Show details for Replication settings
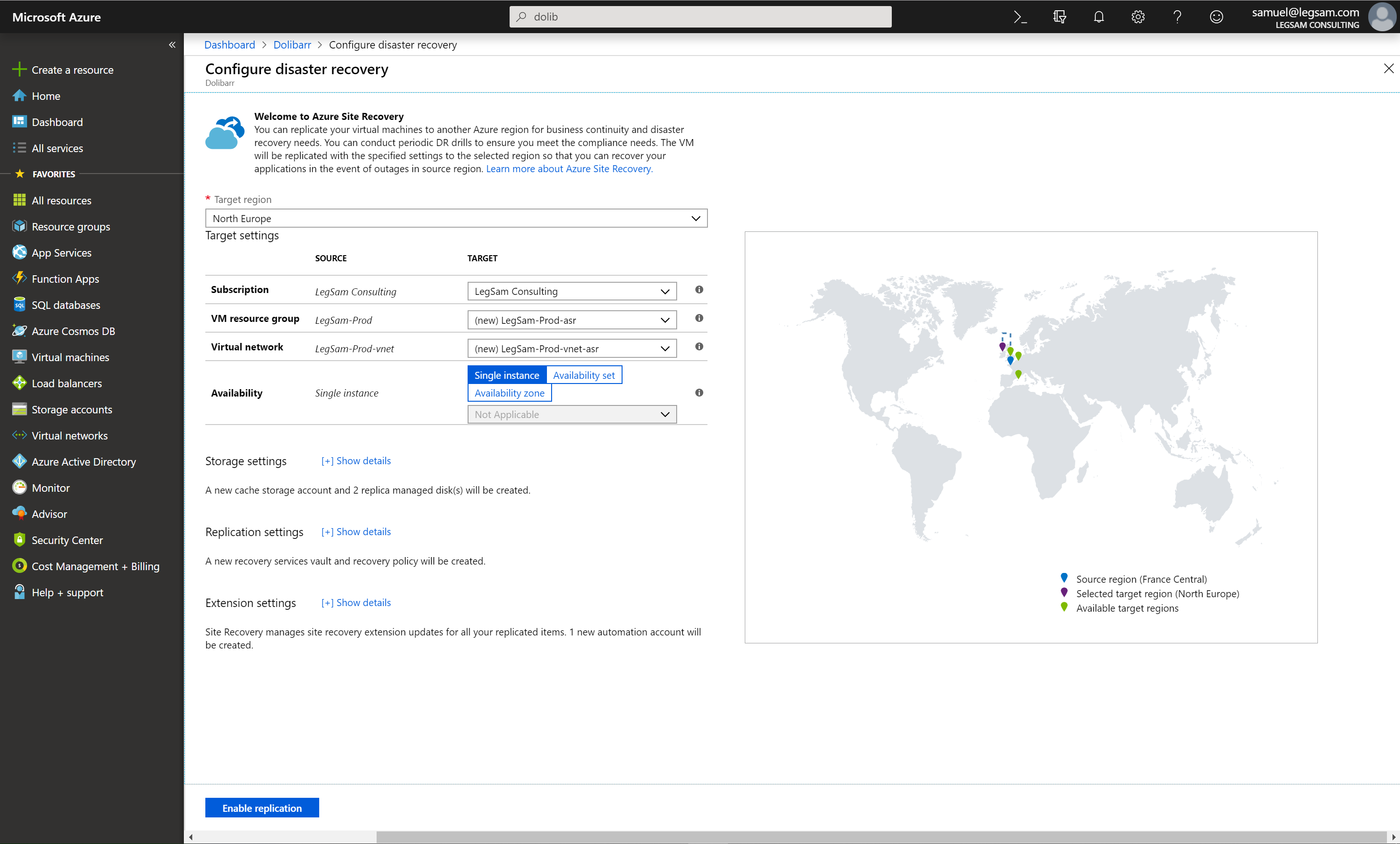 (x=356, y=531)
